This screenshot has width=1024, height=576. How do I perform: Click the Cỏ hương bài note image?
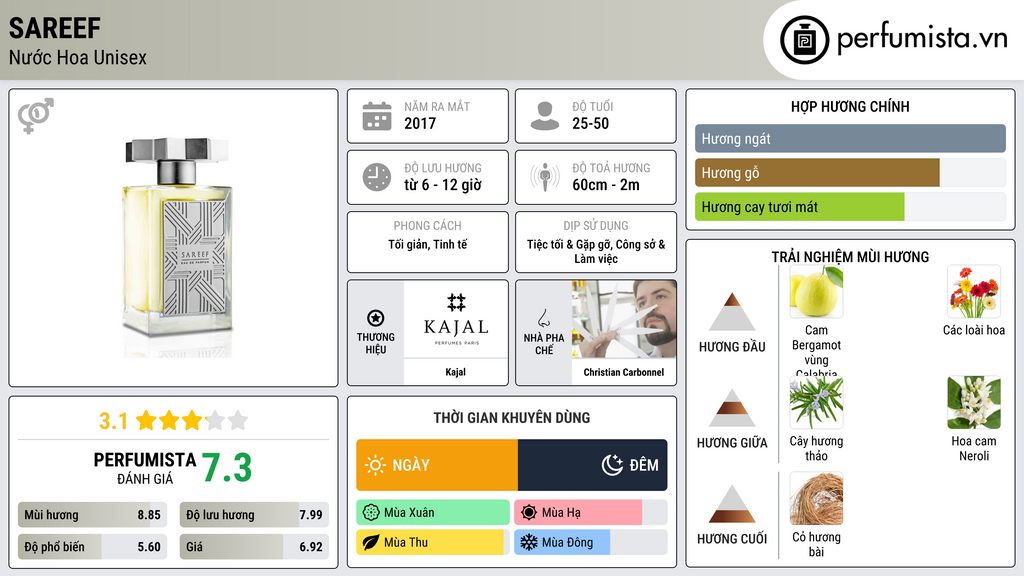click(x=816, y=498)
